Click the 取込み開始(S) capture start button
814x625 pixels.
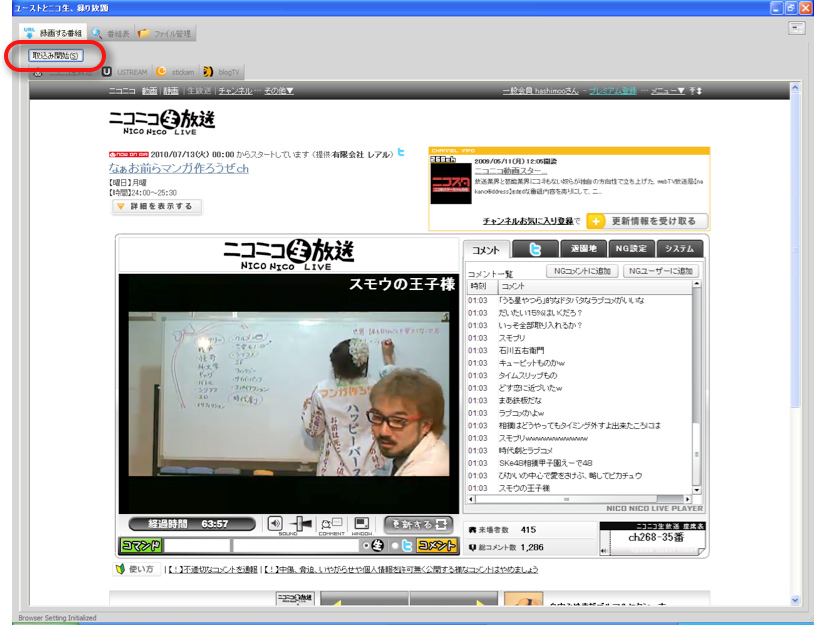coord(56,56)
